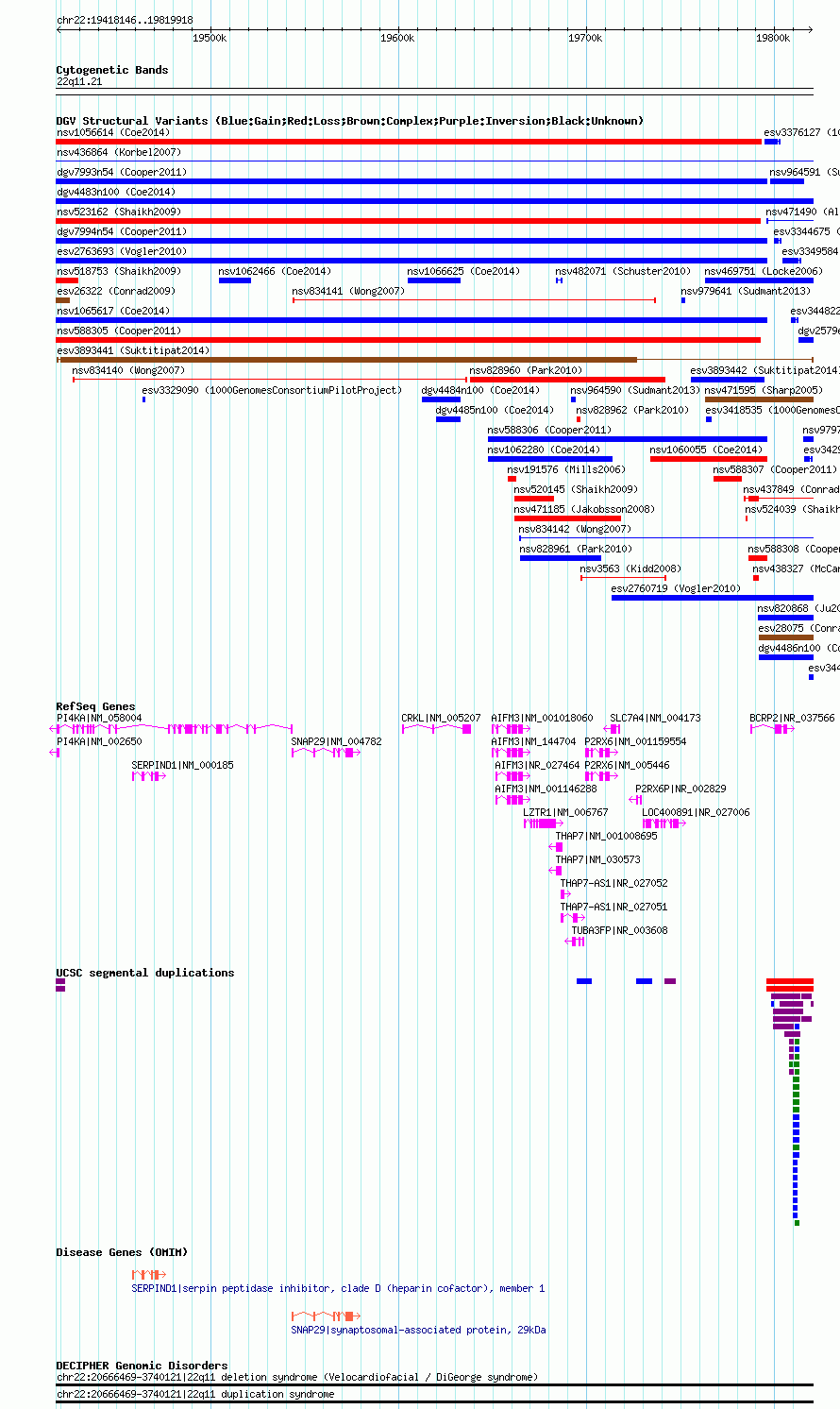Open the LOC400891|NR_027006 gene
840x1409 pixels.
[x=665, y=823]
